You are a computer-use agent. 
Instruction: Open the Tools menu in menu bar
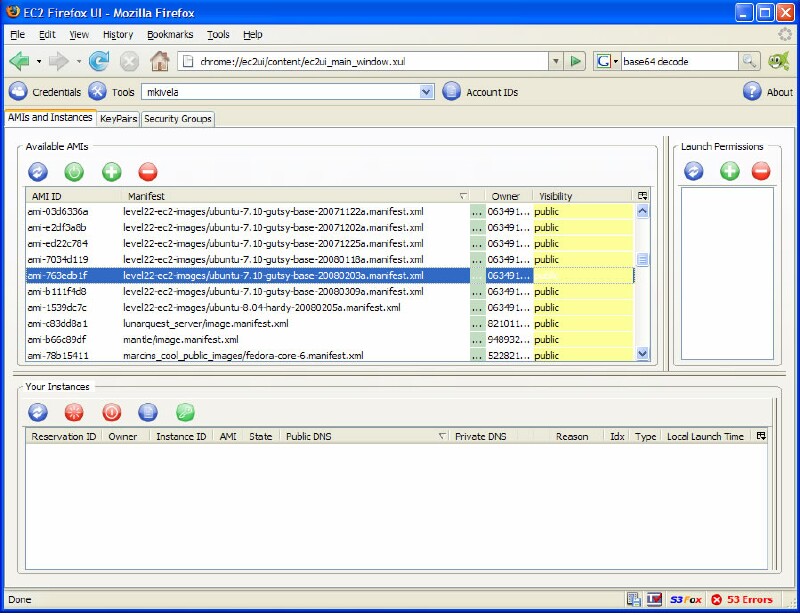tap(218, 35)
